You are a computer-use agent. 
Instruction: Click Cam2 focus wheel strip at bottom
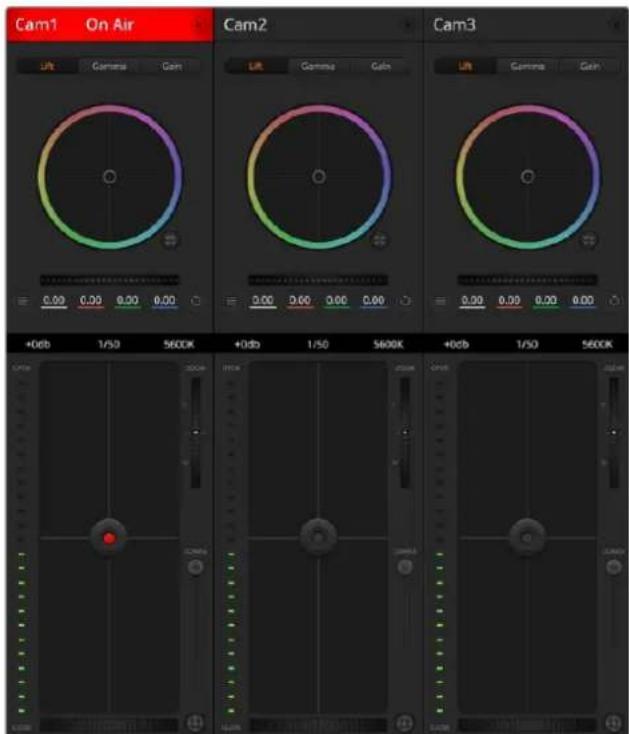[318, 725]
